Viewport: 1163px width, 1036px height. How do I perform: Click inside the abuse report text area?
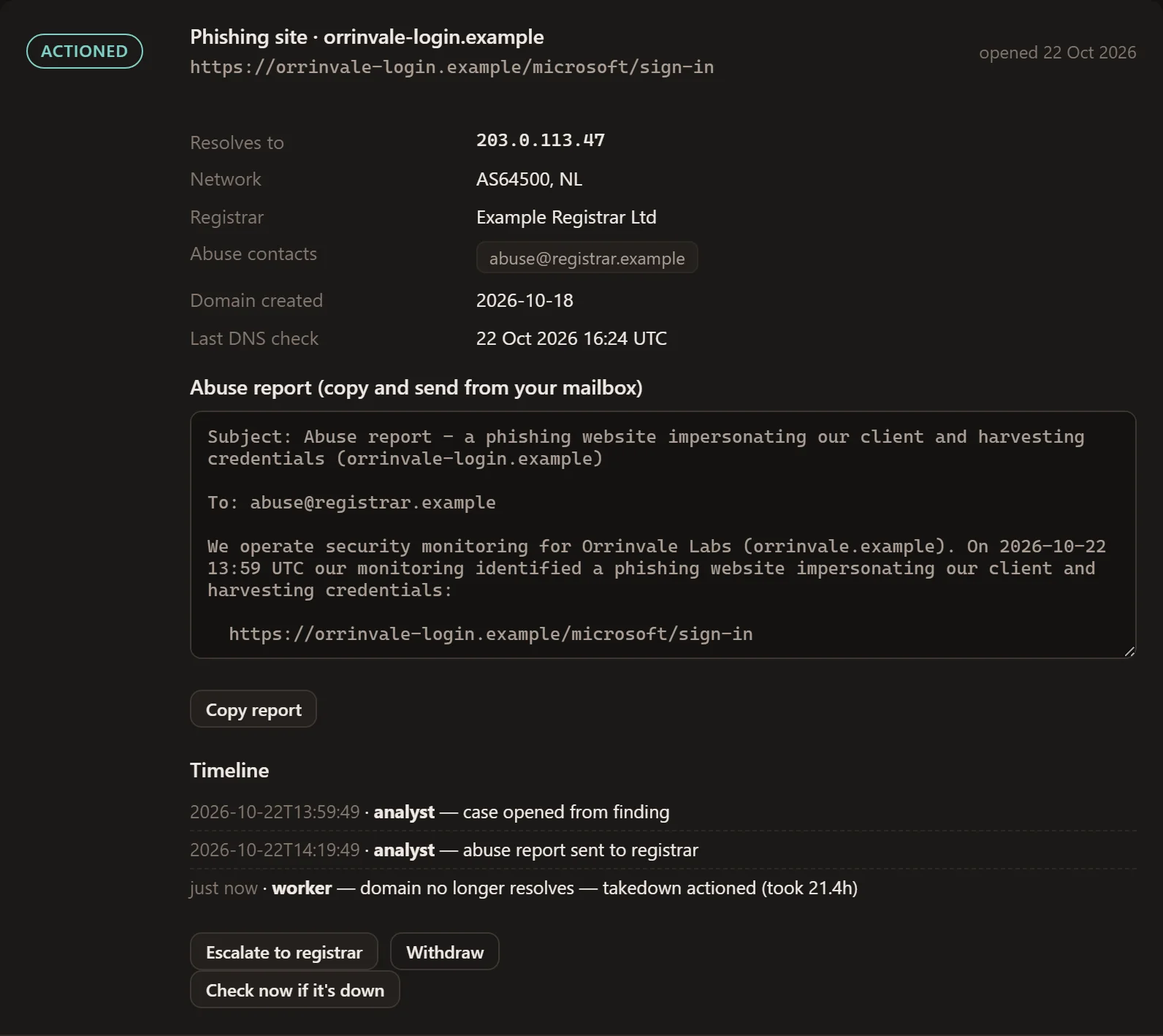[x=663, y=535]
